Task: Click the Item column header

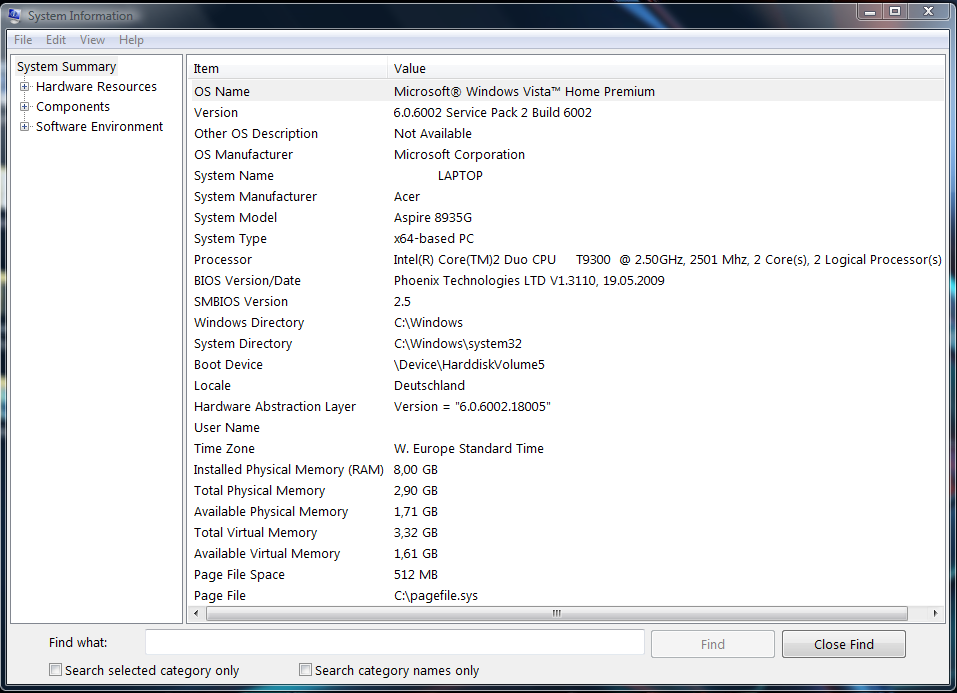Action: (x=287, y=68)
